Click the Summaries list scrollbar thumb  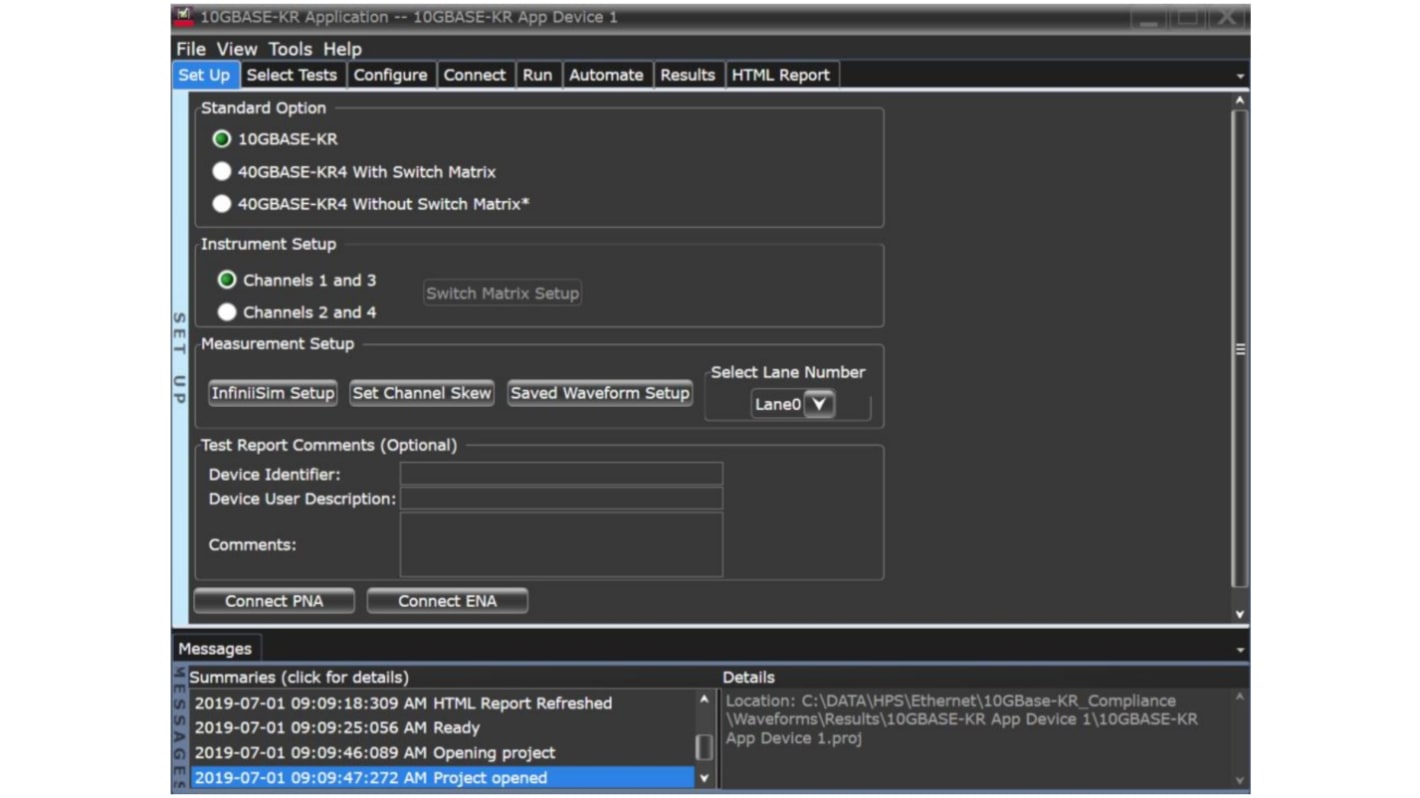704,747
